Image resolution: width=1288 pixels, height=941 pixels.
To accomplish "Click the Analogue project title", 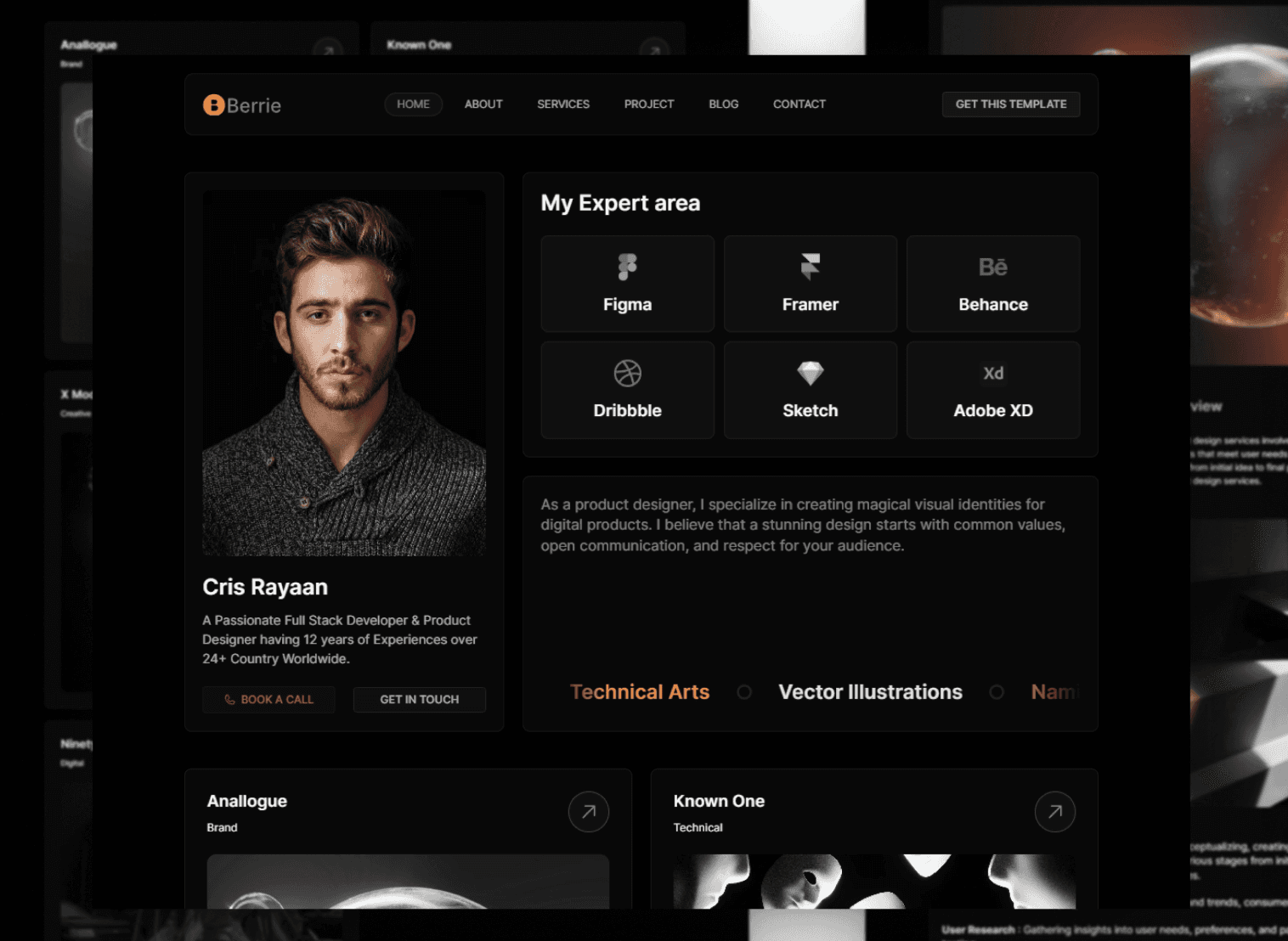I will pyautogui.click(x=247, y=801).
